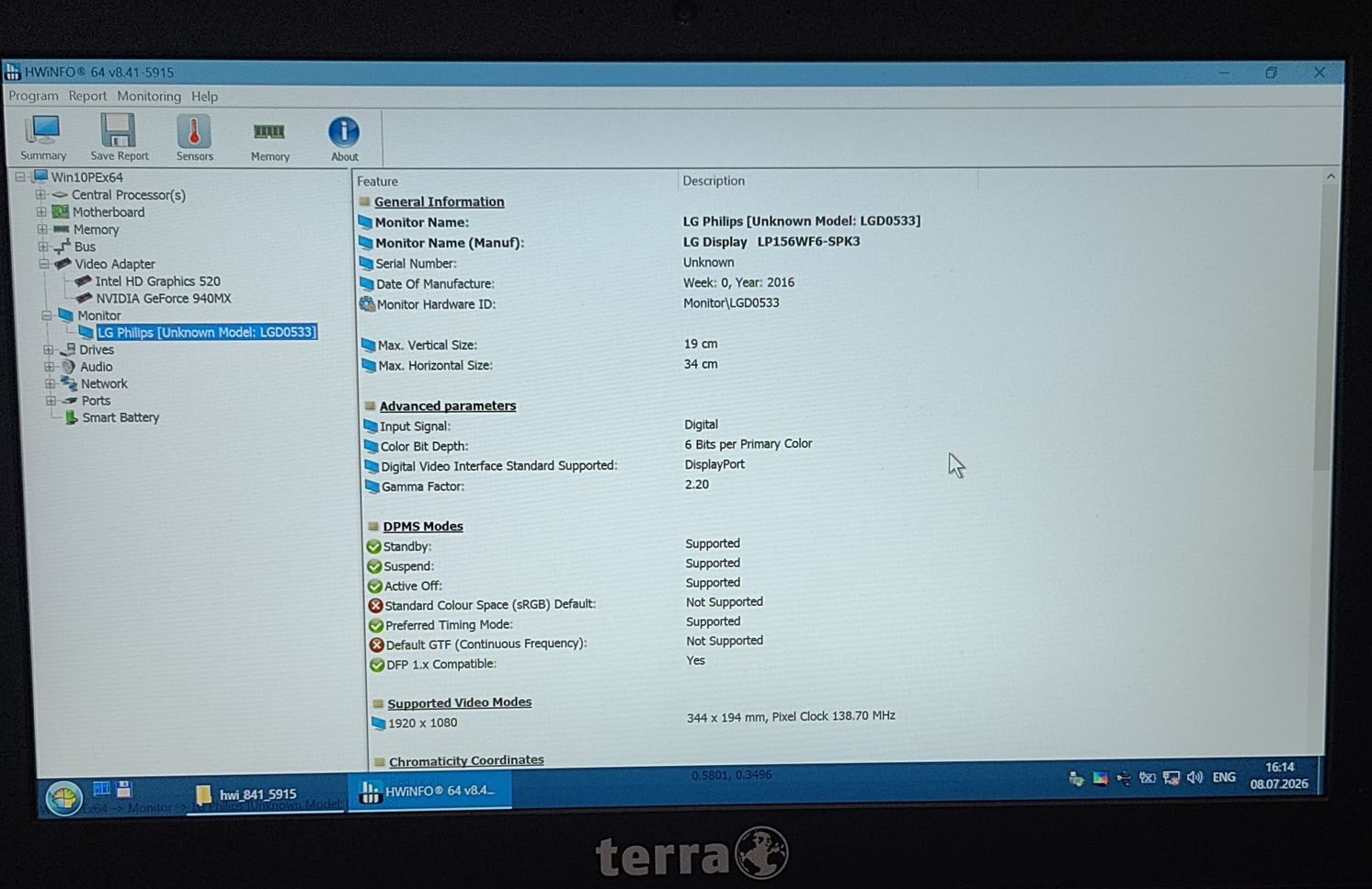
Task: Open the Program menu
Action: point(33,97)
